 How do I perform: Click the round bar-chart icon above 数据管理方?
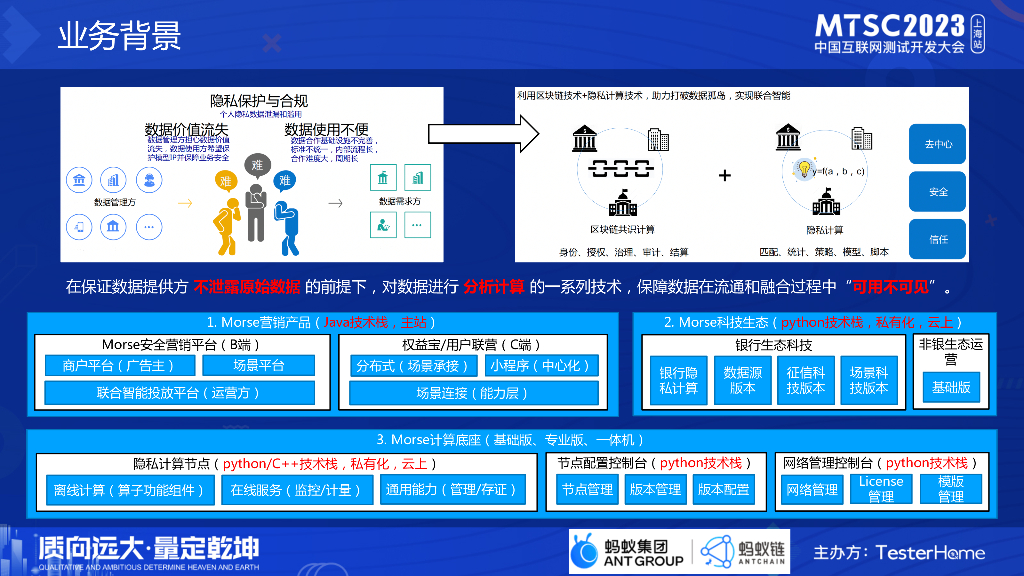[113, 180]
